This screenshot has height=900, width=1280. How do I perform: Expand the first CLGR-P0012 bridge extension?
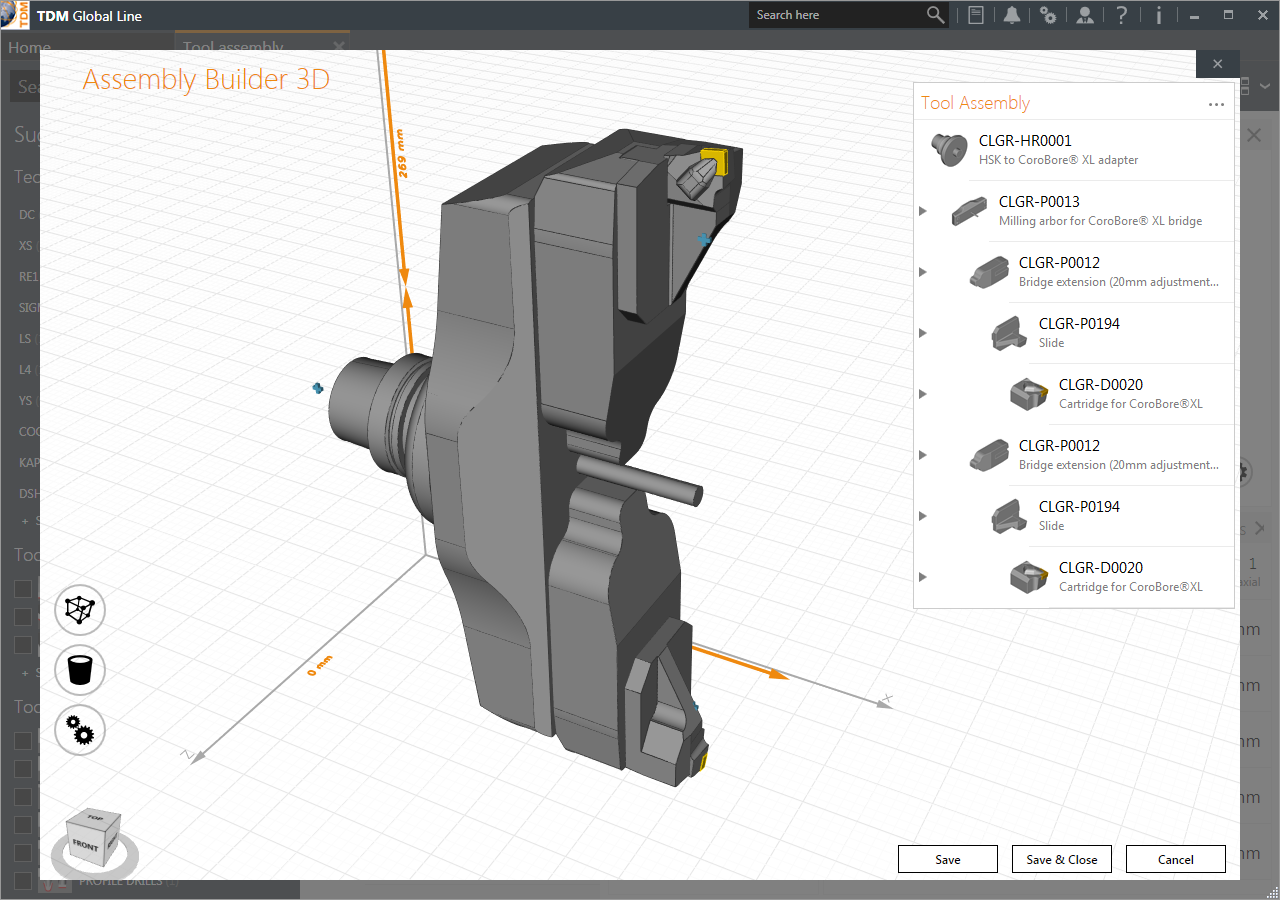tap(923, 272)
